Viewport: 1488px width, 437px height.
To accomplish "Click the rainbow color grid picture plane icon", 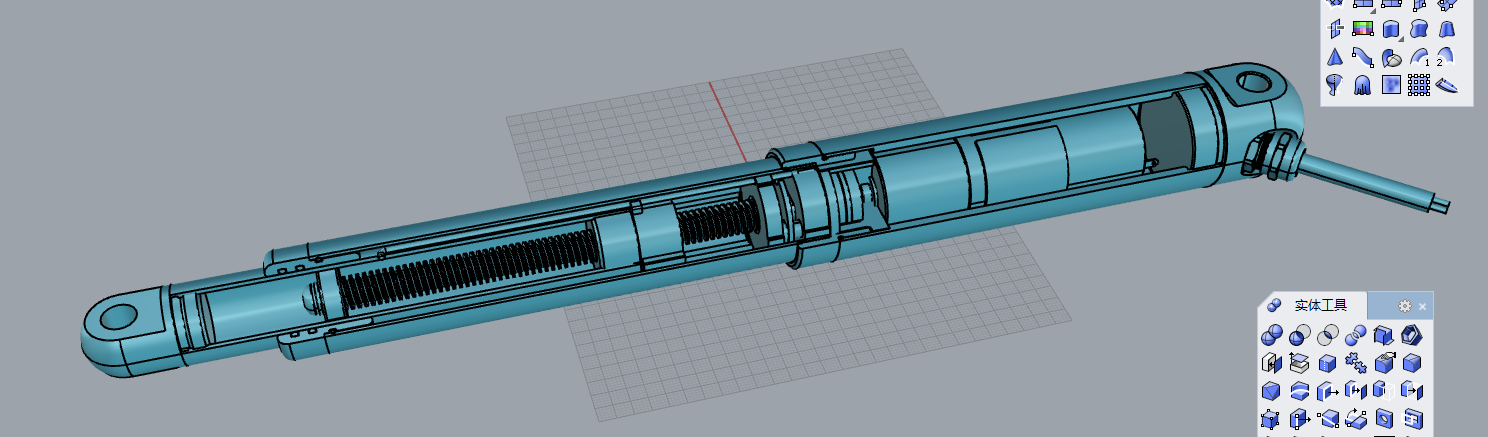I will (x=1362, y=29).
